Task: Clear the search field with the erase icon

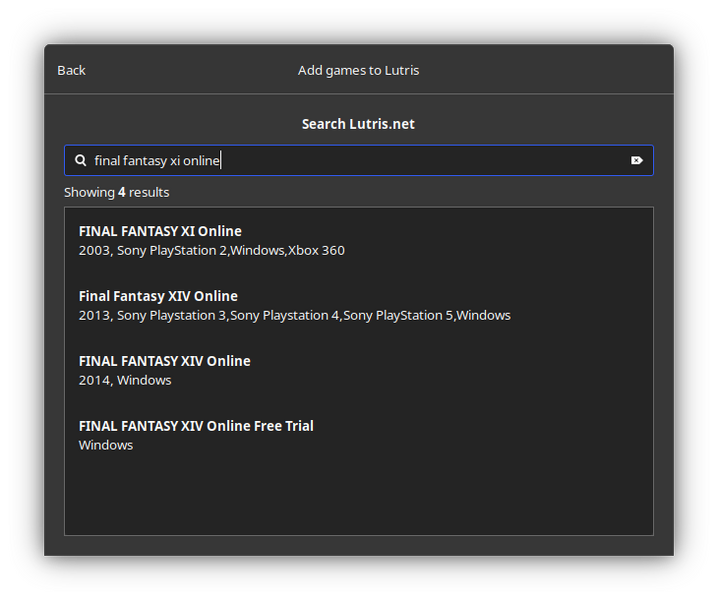Action: (x=636, y=160)
